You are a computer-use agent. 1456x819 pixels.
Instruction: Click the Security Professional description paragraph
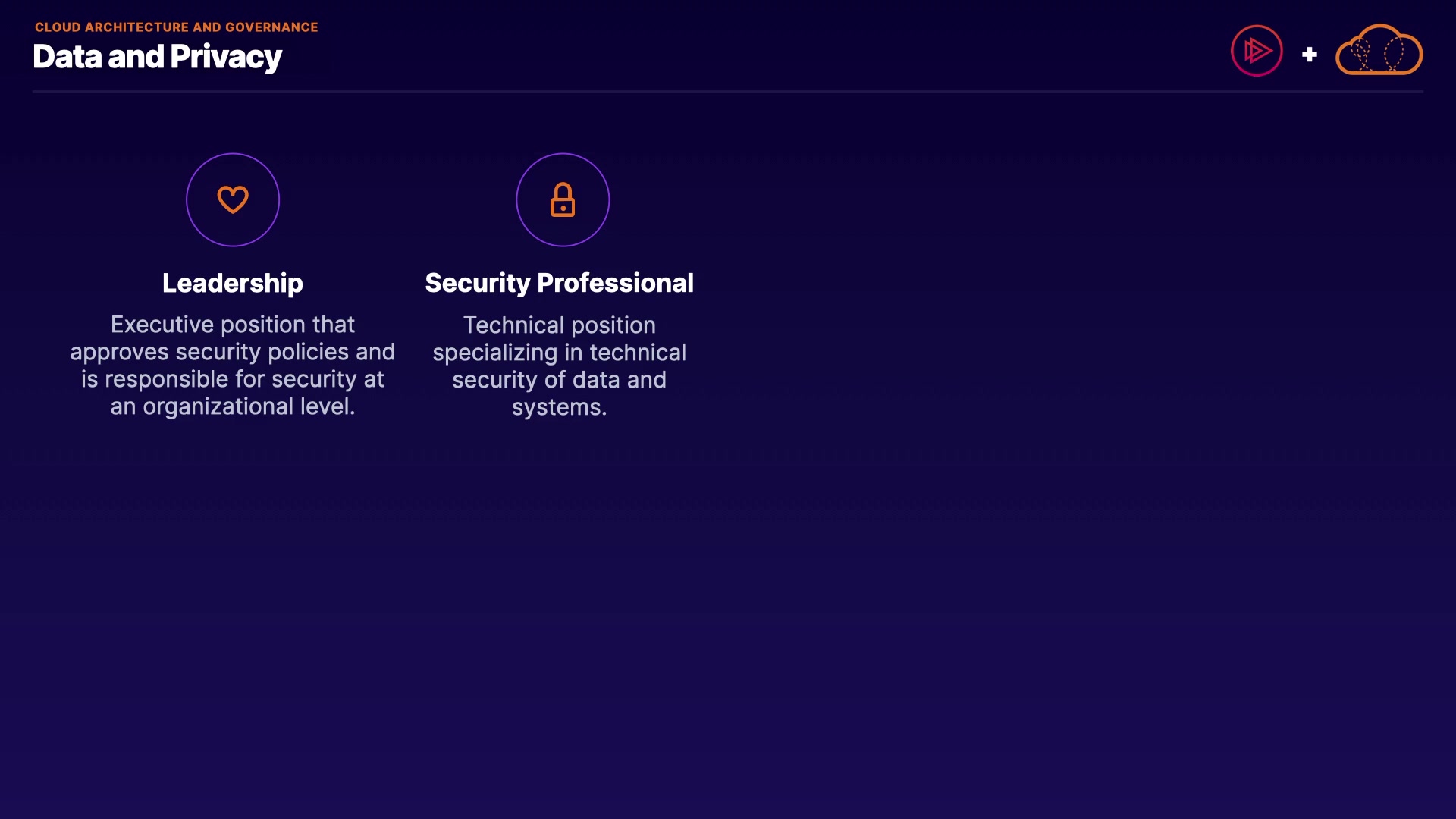[559, 366]
